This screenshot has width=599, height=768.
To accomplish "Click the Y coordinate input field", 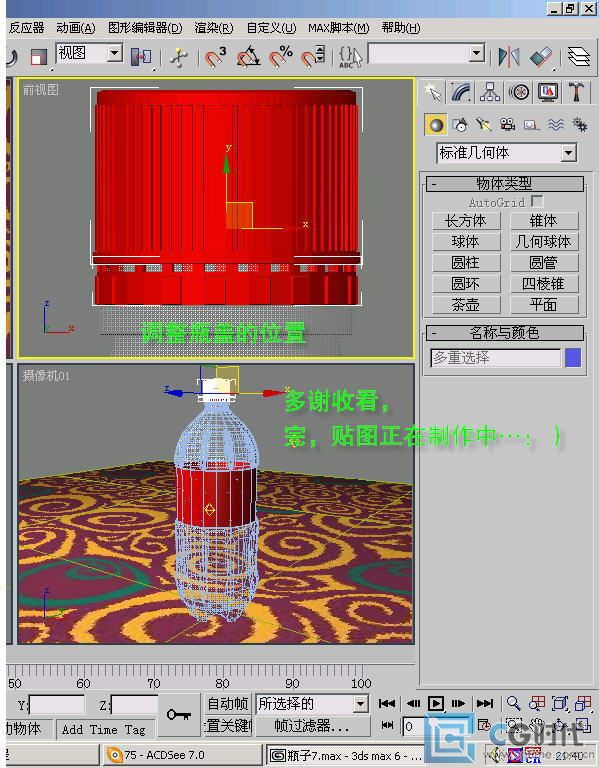I will [57, 705].
